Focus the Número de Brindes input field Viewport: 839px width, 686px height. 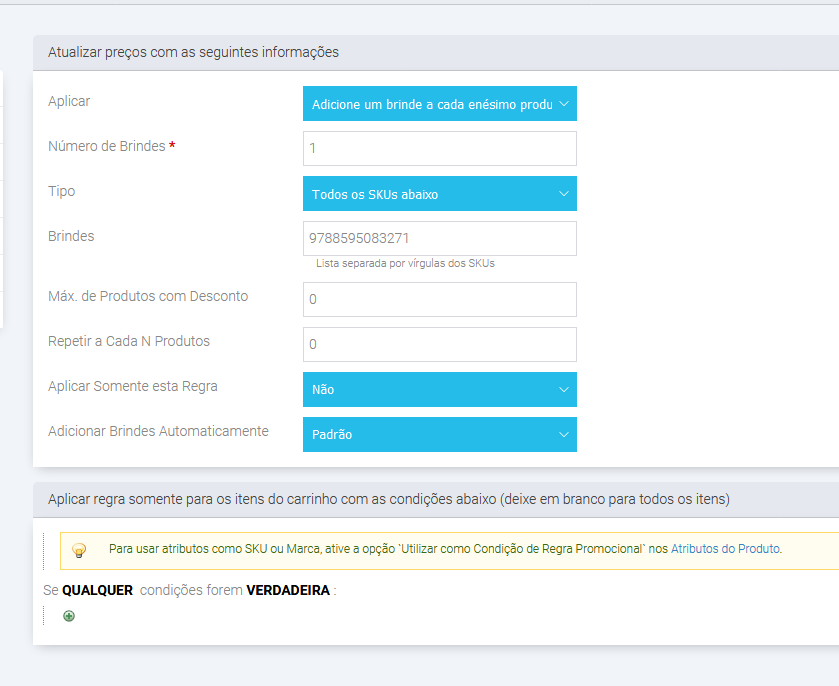439,148
